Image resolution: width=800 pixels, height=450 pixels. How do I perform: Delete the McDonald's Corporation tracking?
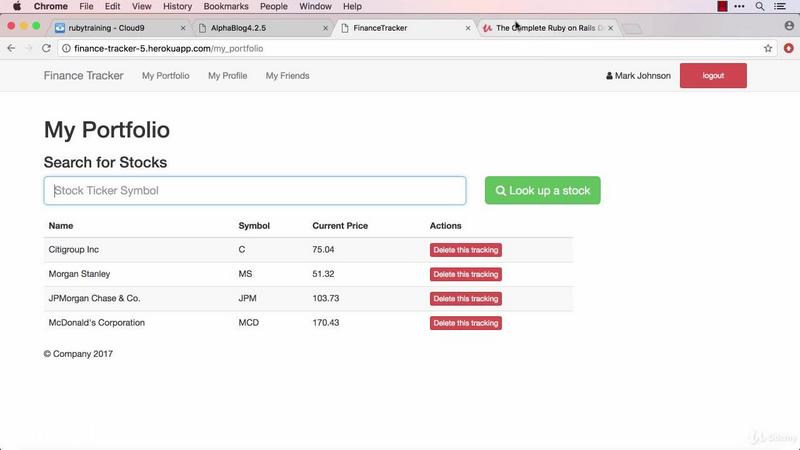click(x=465, y=323)
